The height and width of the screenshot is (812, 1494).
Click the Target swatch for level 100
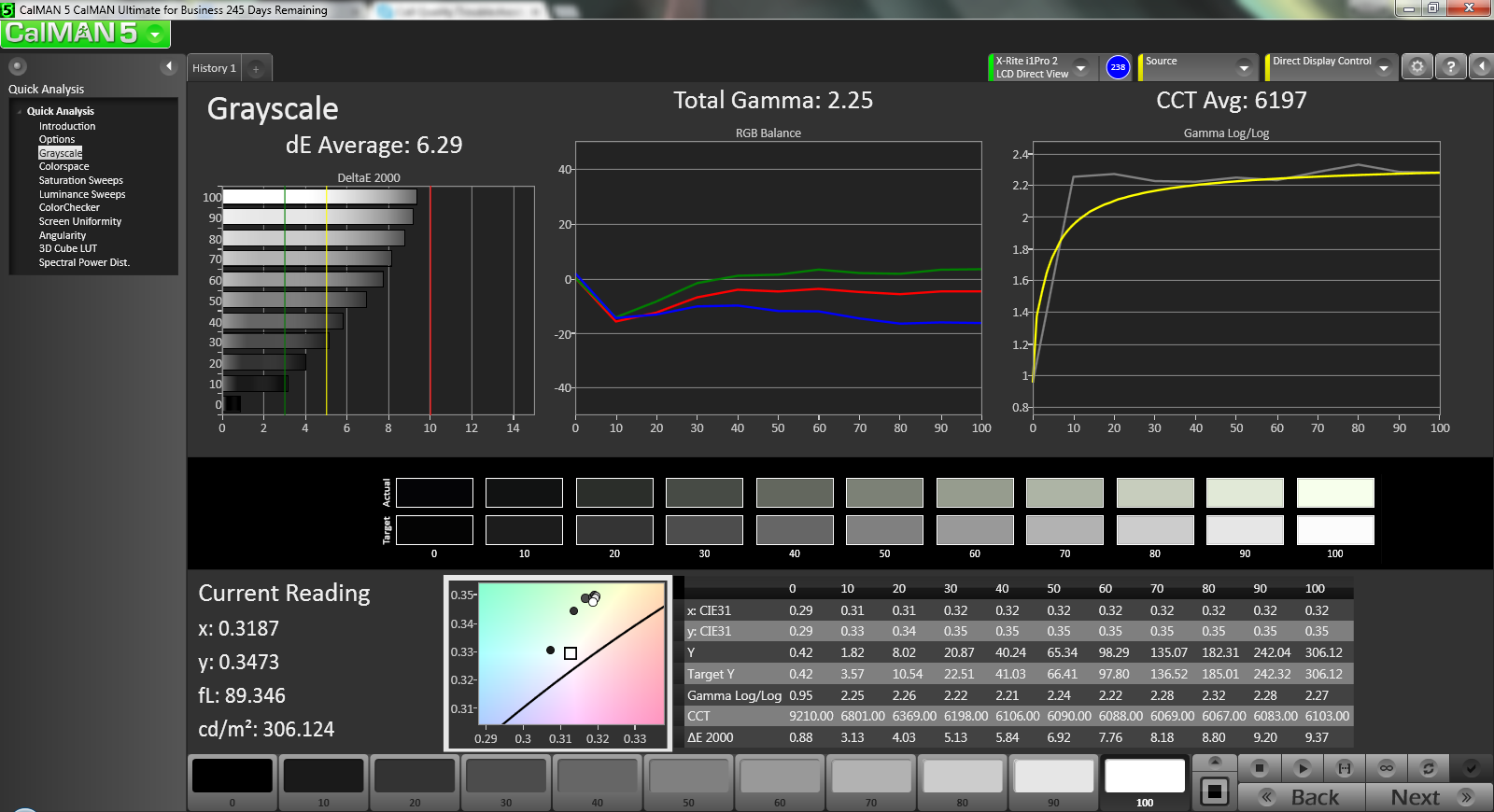(x=1335, y=530)
